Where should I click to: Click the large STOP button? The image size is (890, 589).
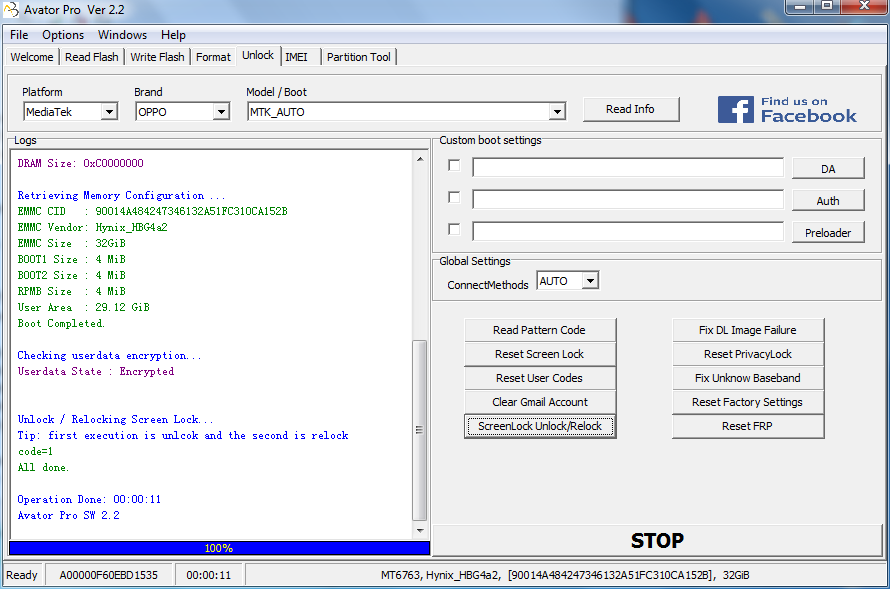click(657, 540)
